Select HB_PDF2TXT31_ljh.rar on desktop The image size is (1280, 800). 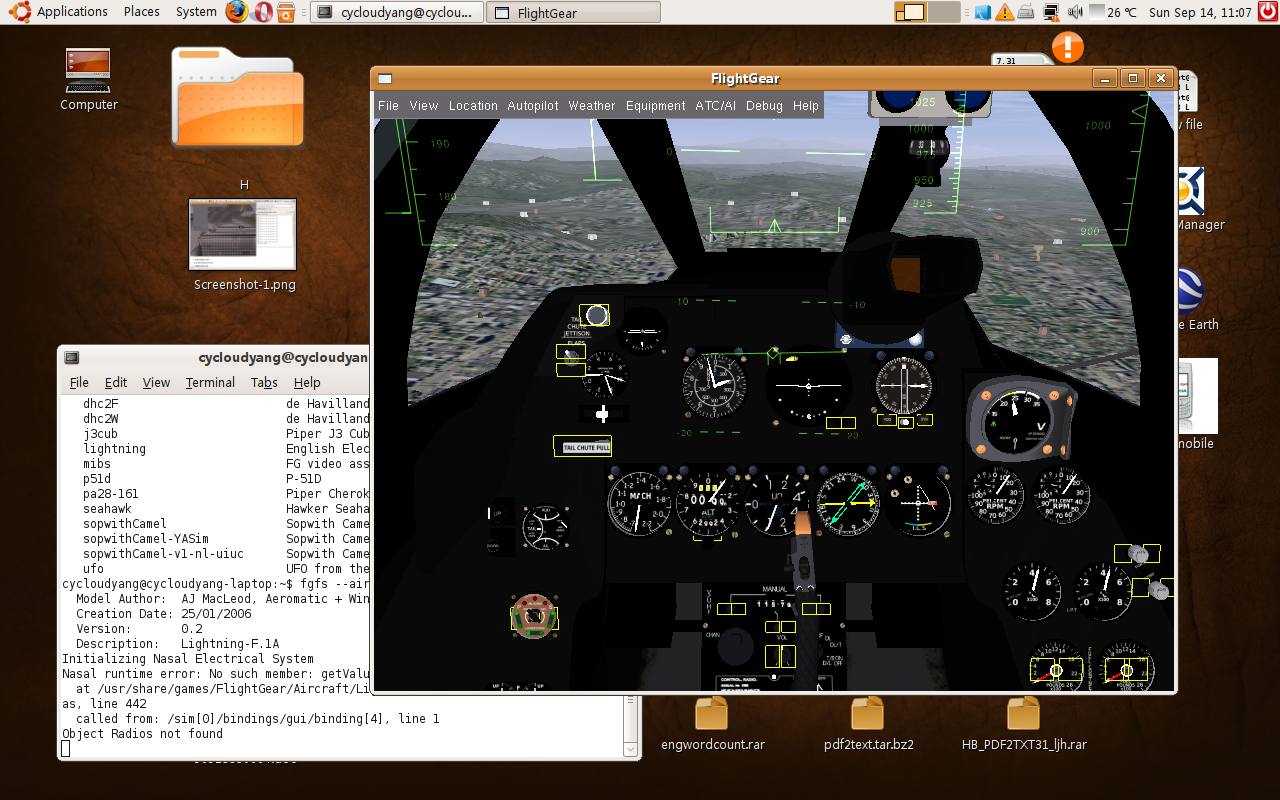pos(1024,722)
